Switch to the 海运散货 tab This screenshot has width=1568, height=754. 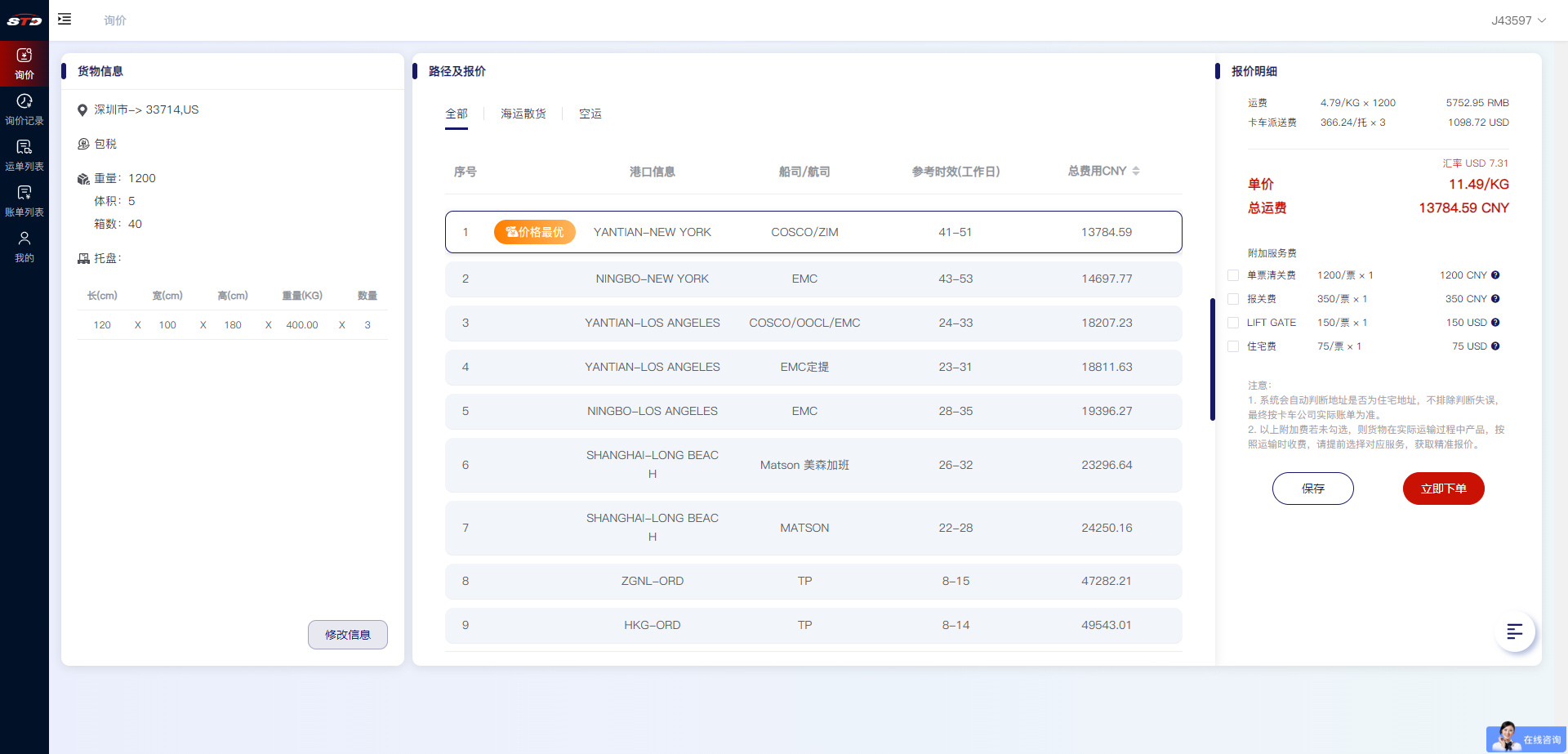(523, 114)
